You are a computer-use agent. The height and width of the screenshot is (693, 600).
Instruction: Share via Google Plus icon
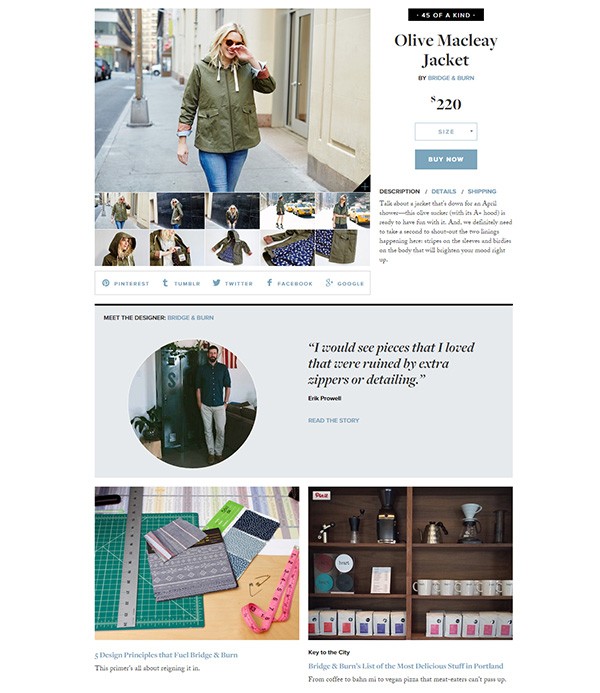pos(345,283)
